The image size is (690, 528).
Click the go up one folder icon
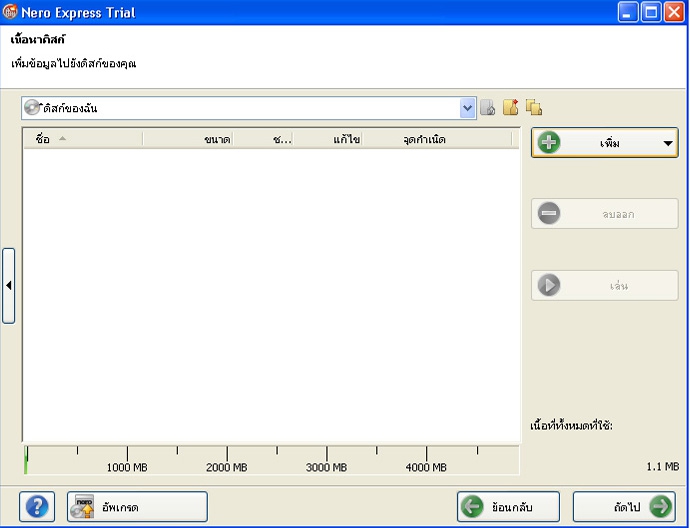(488, 107)
